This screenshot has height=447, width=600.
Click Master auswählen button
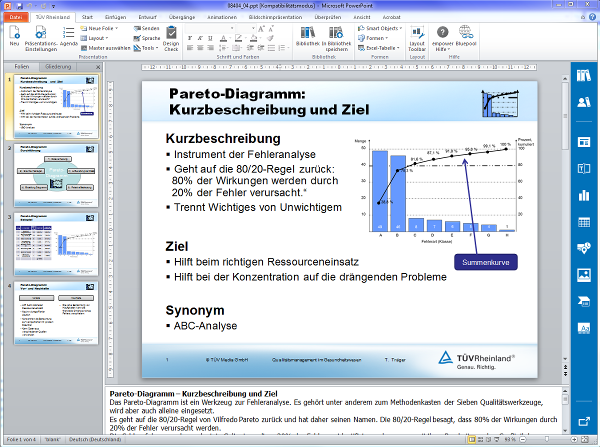tap(106, 47)
